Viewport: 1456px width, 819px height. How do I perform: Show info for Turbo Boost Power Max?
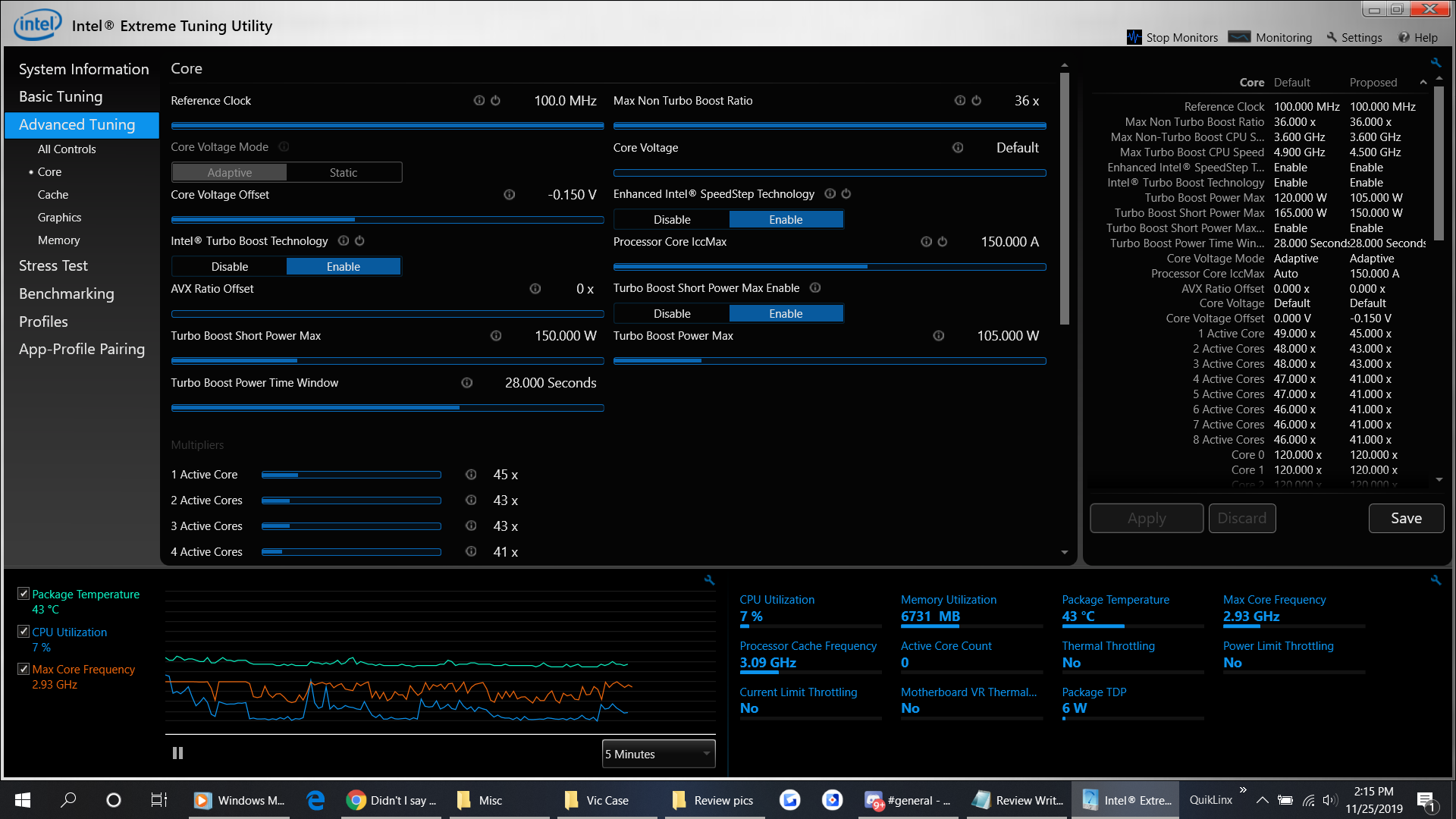[938, 336]
